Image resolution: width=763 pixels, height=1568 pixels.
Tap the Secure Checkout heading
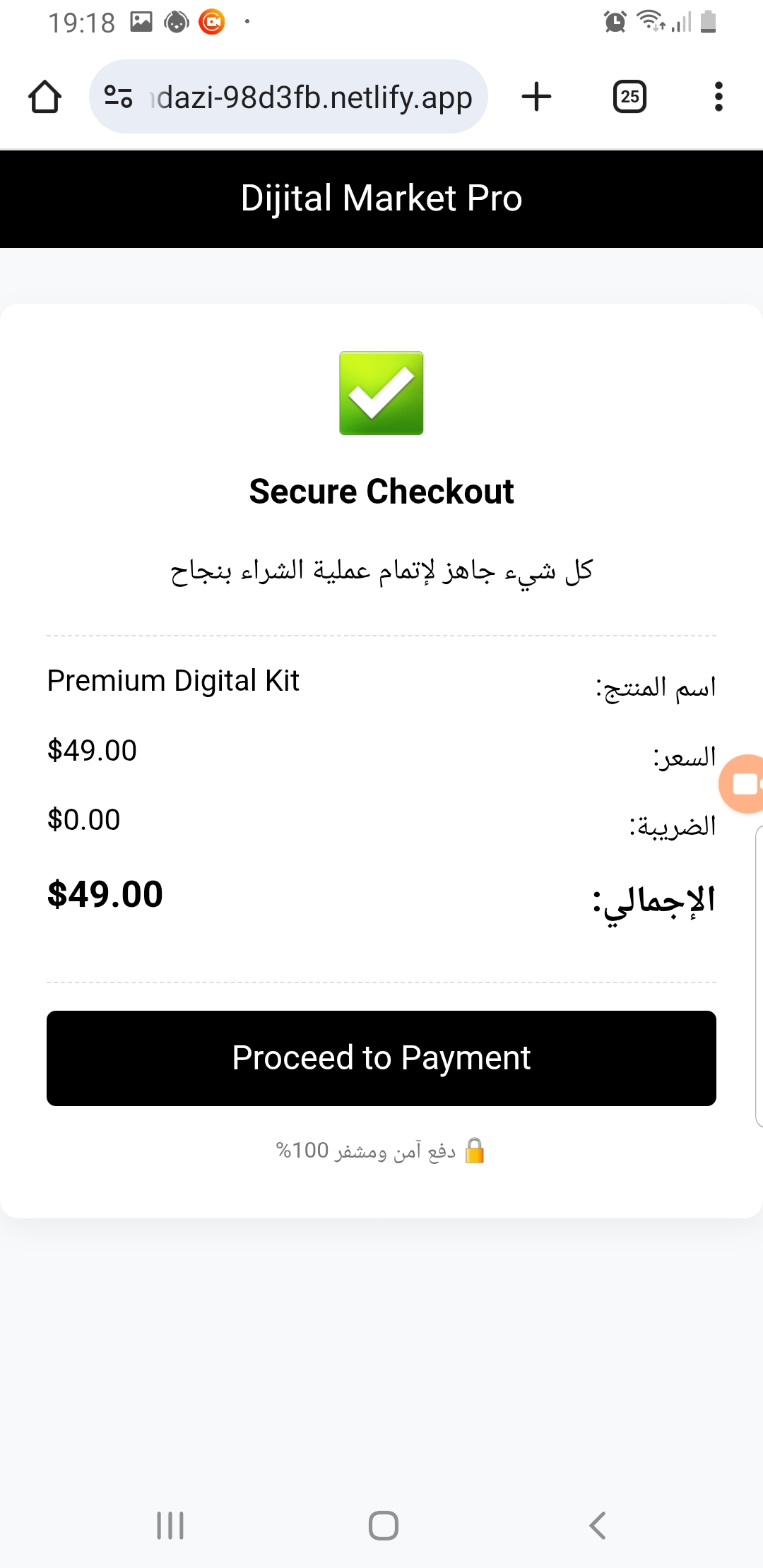(x=381, y=492)
